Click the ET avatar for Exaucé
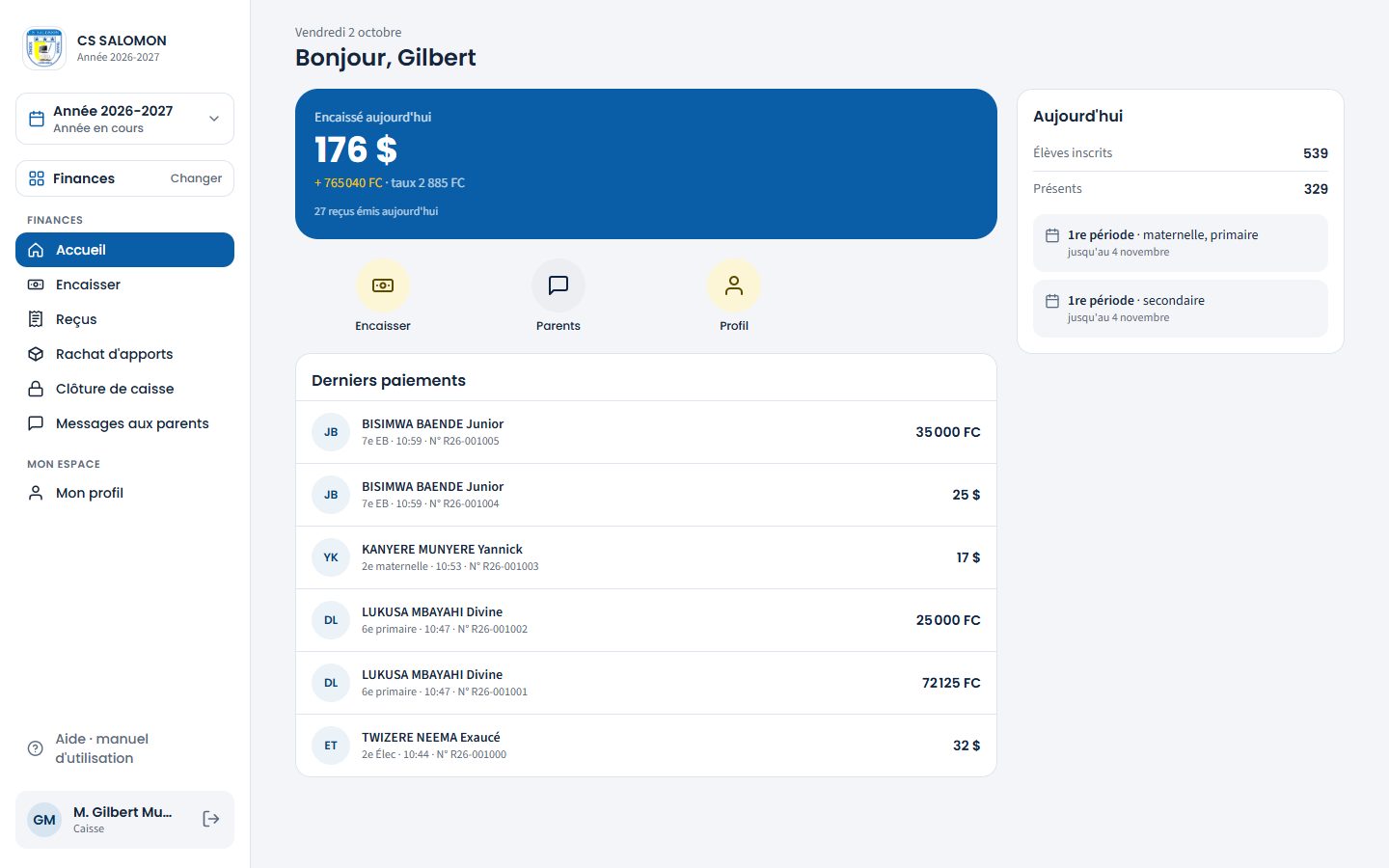The width and height of the screenshot is (1389, 868). click(331, 746)
